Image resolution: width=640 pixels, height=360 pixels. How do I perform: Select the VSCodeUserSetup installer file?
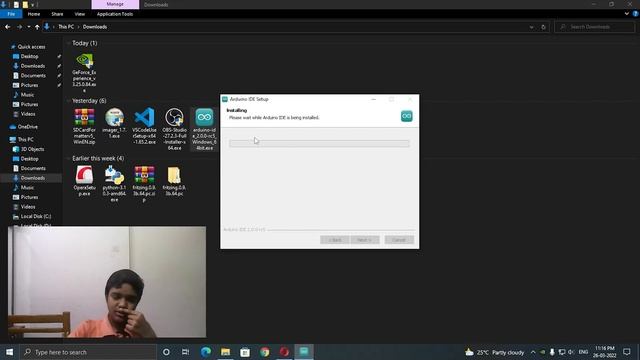tap(144, 126)
